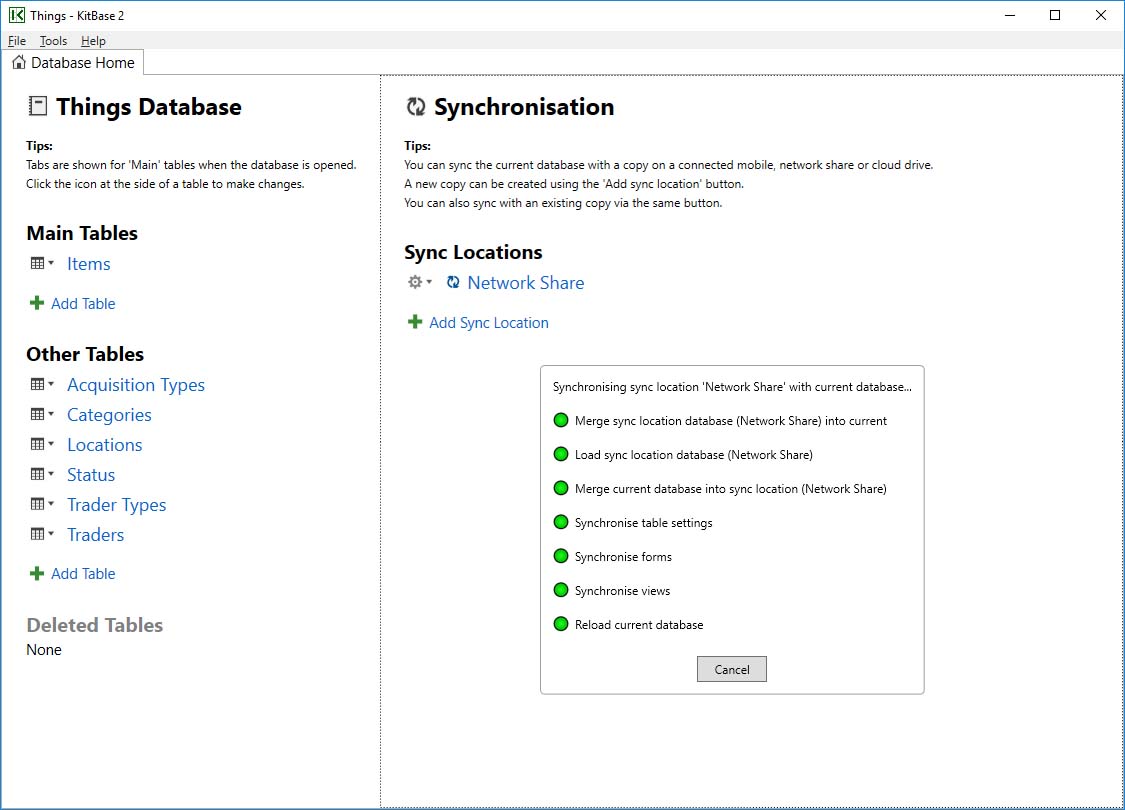Click the table icon beside Items
The height and width of the screenshot is (810, 1125).
(37, 263)
